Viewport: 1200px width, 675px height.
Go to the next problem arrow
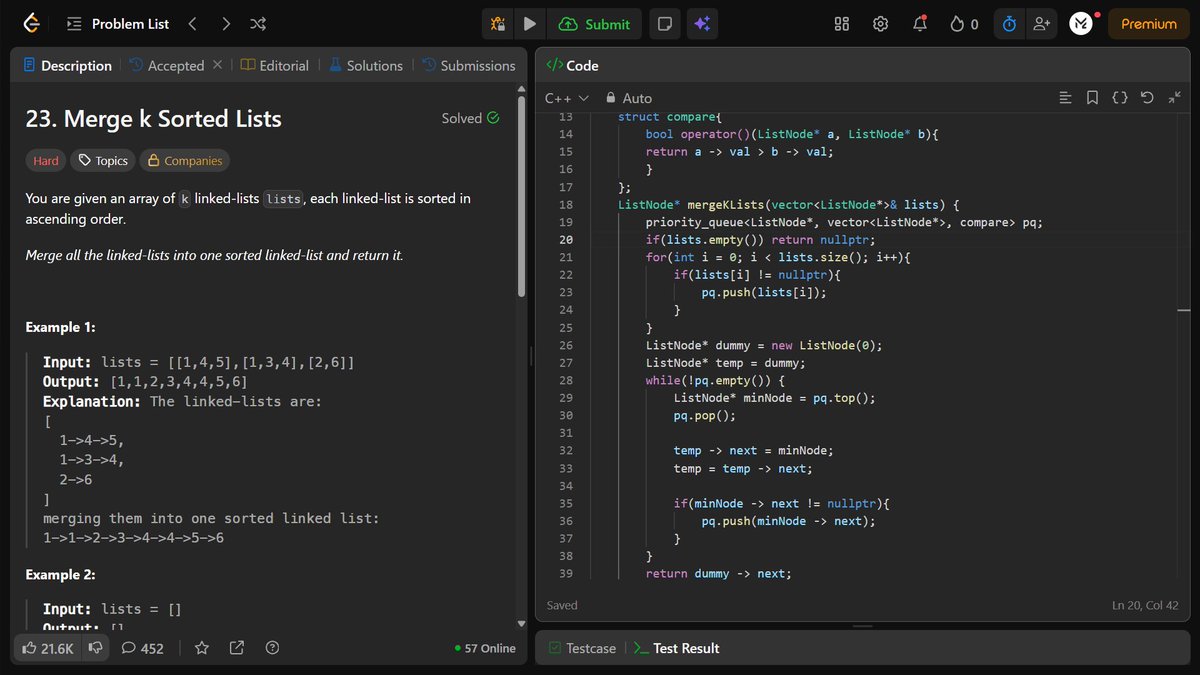(x=226, y=24)
